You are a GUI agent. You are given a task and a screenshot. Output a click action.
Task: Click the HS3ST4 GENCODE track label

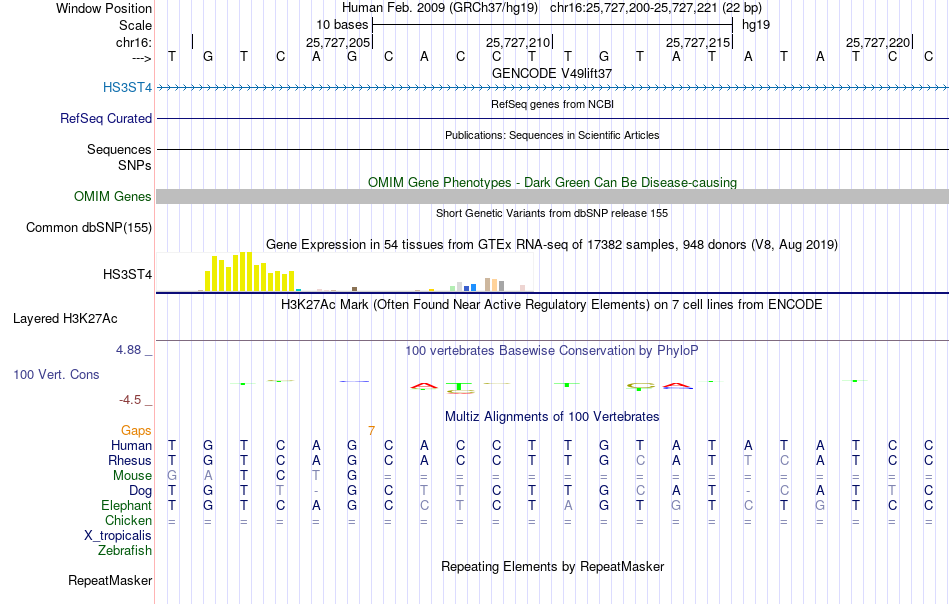[127, 87]
